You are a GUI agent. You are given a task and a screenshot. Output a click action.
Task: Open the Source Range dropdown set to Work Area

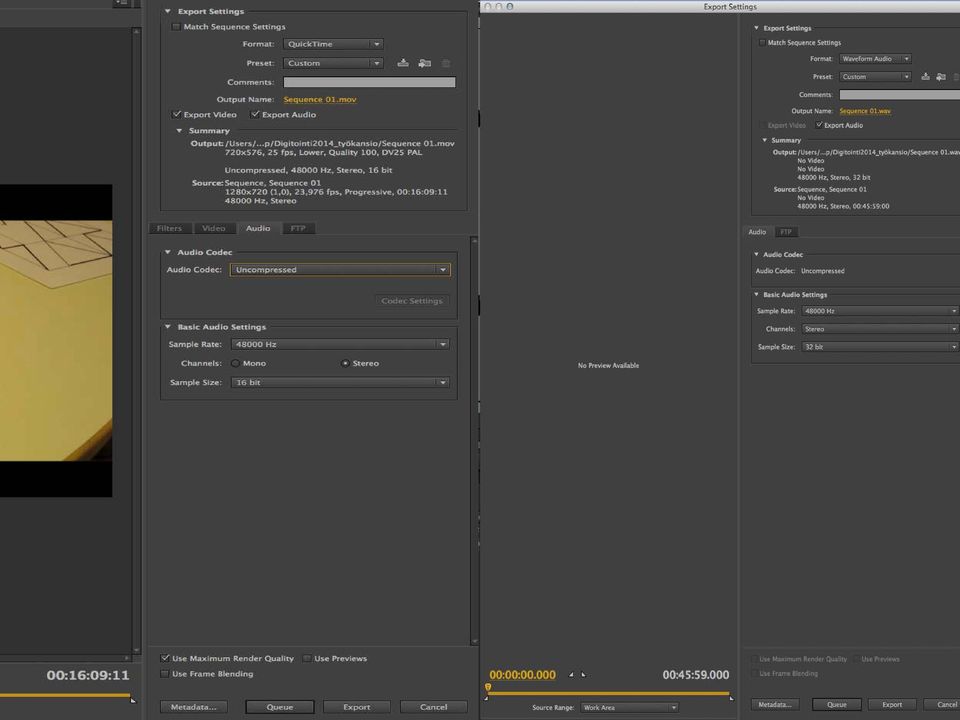(629, 707)
